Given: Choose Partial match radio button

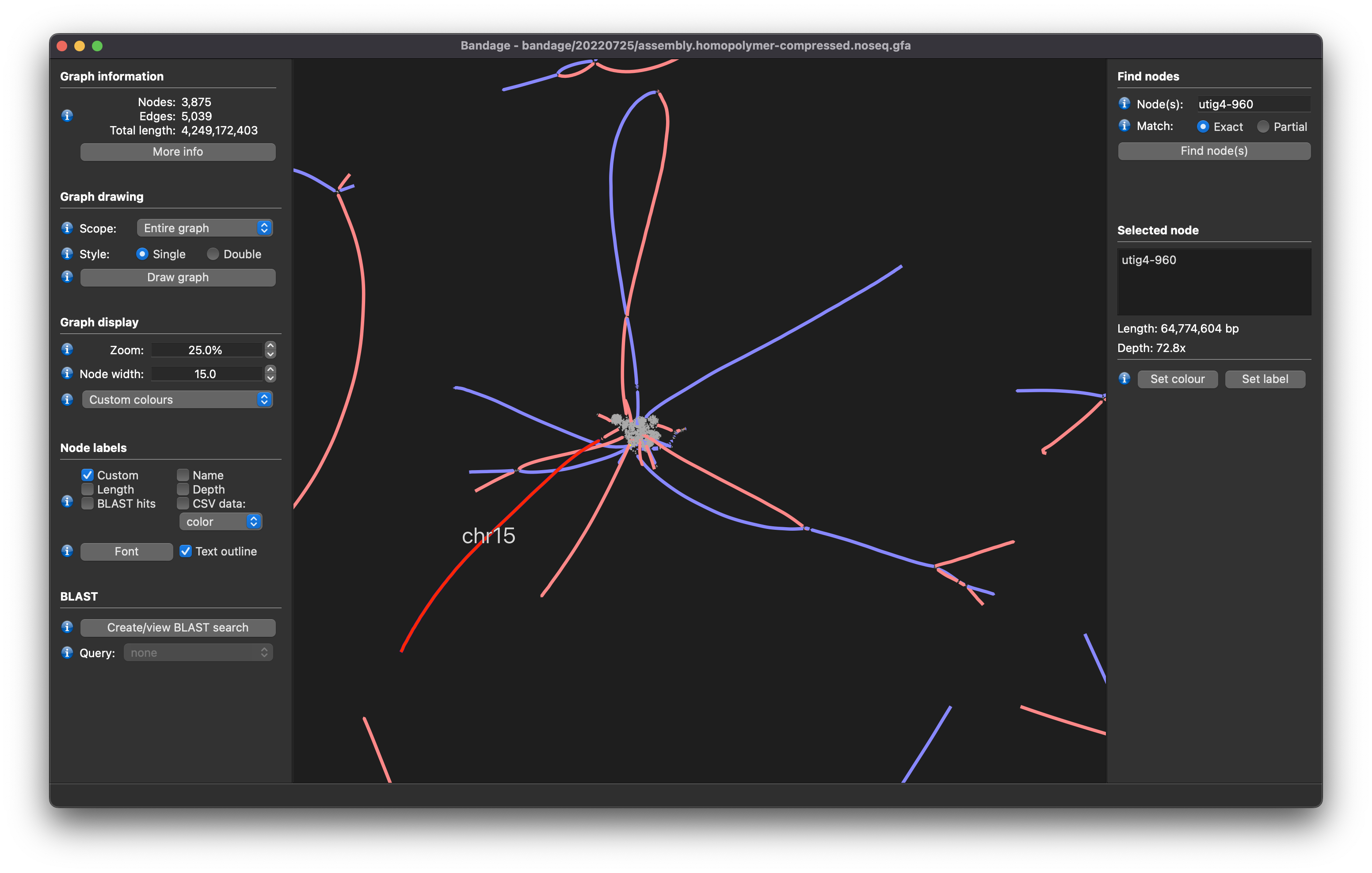Looking at the screenshot, I should tap(1263, 126).
